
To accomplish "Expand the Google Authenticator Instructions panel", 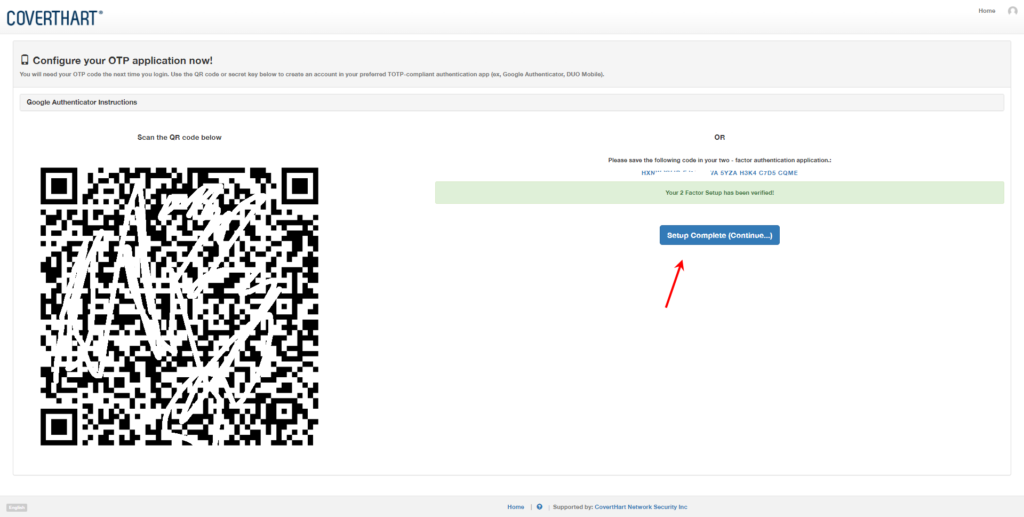I will click(x=511, y=102).
